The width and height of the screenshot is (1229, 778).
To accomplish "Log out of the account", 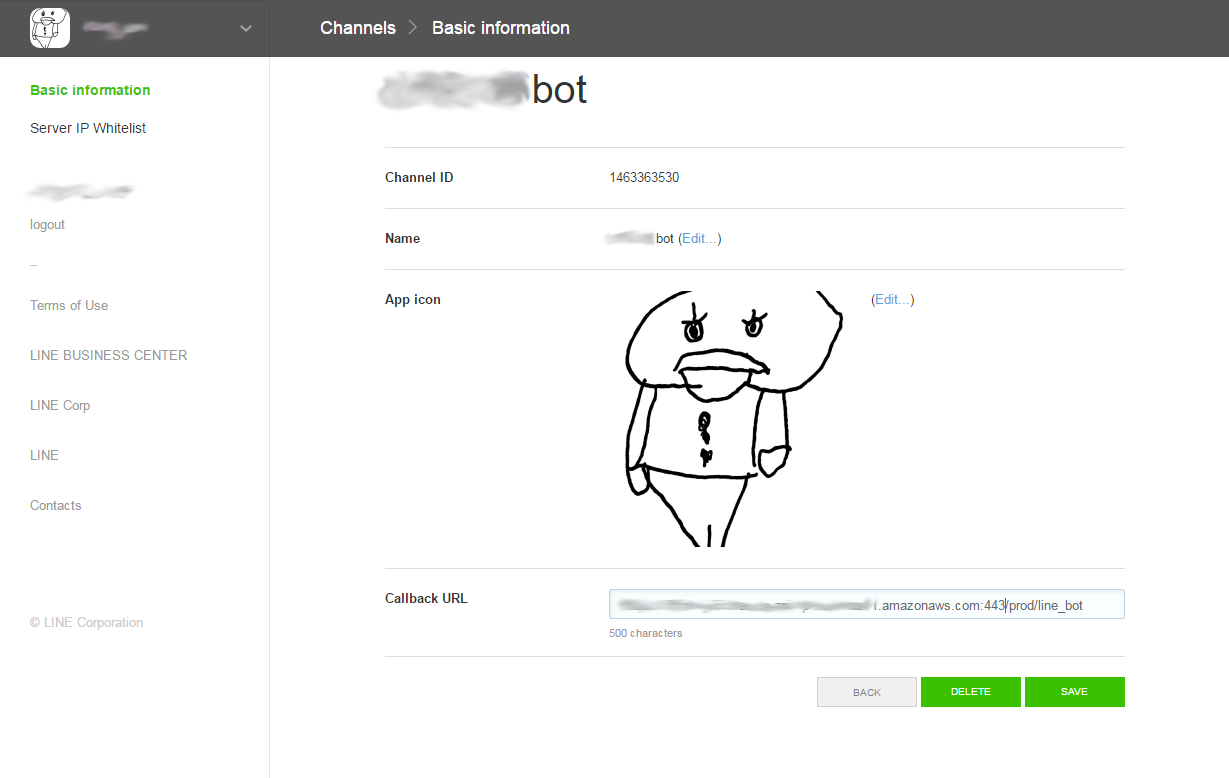I will coord(46,224).
